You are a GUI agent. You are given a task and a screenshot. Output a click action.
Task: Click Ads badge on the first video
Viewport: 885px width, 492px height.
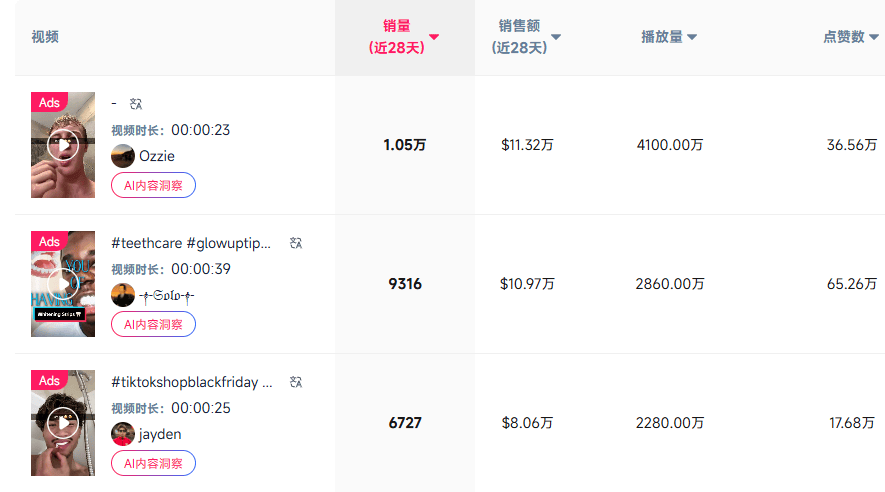49,102
